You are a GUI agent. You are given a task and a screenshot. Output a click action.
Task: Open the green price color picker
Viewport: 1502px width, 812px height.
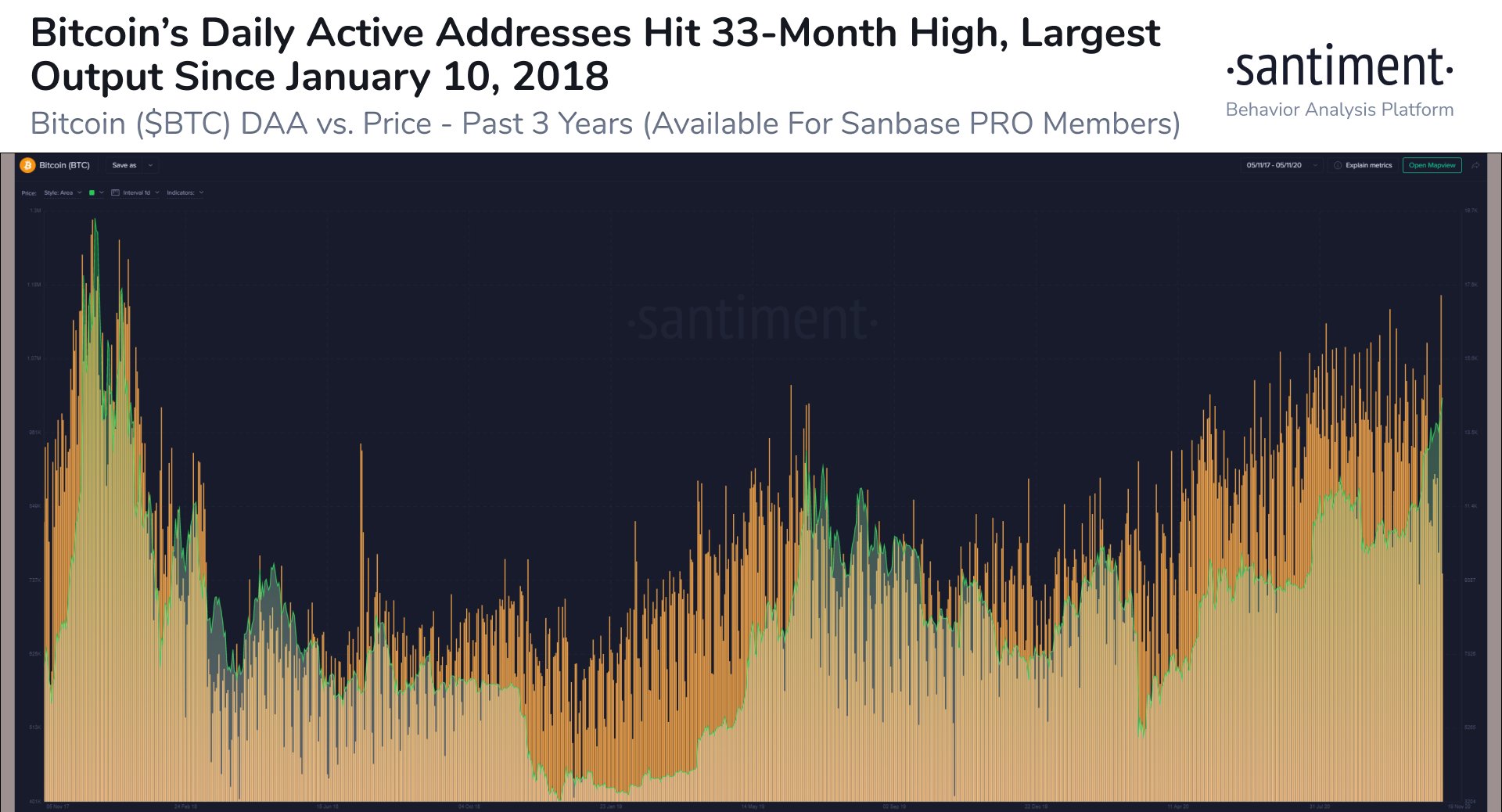[96, 192]
